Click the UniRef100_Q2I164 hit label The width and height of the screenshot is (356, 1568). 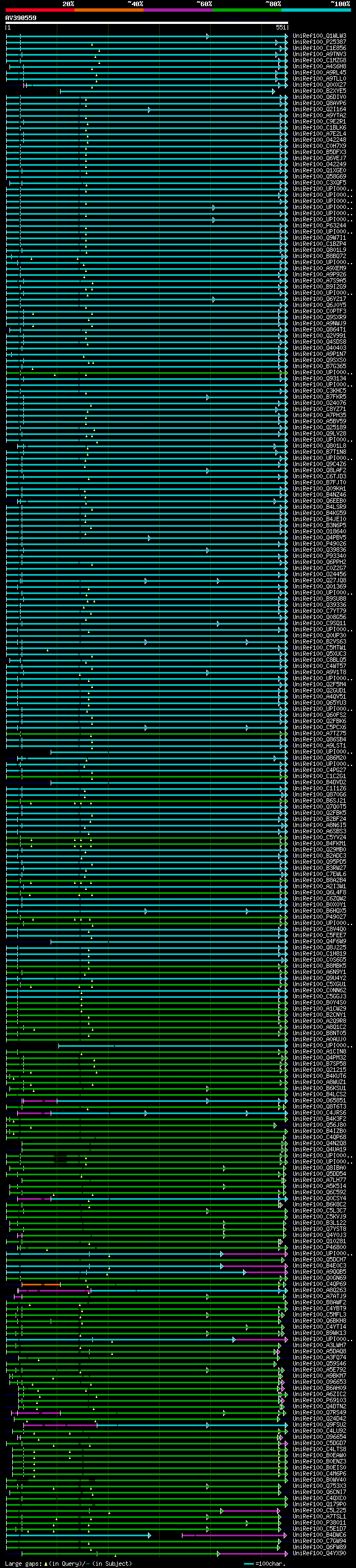tap(319, 110)
